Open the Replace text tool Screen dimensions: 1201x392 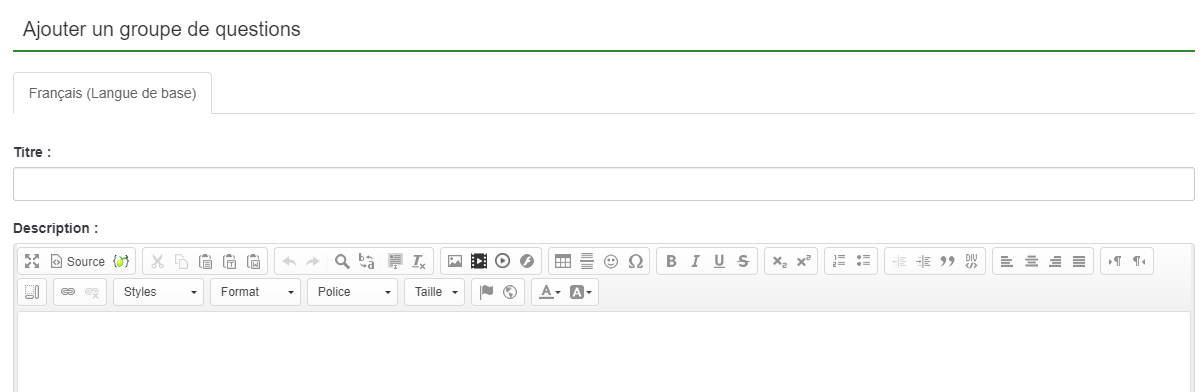(x=367, y=262)
